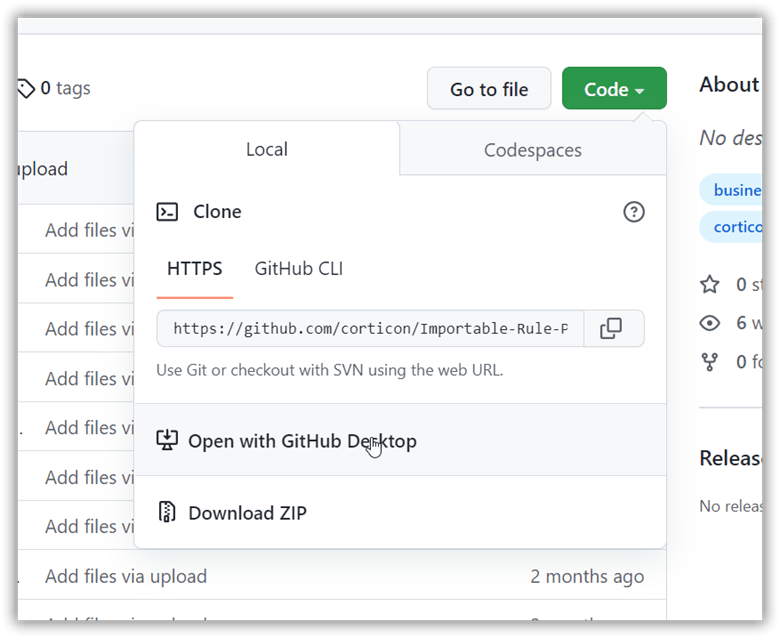Click the star icon in About sidebar
Image resolution: width=780 pixels, height=638 pixels.
(x=710, y=285)
